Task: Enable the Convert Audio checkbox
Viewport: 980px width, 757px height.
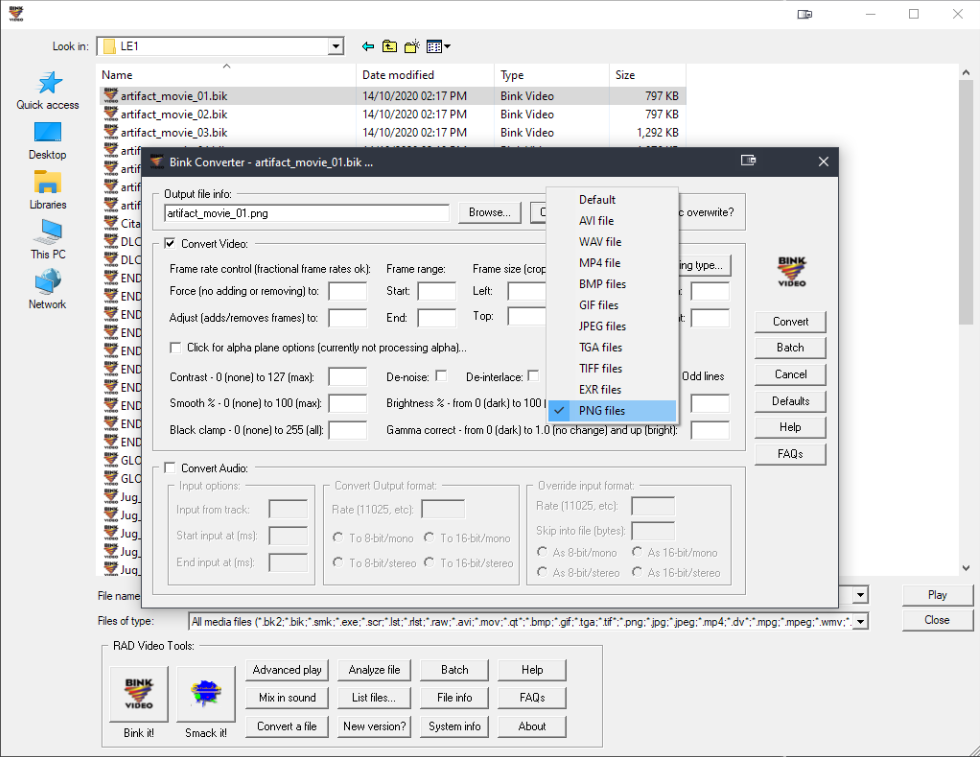Action: pos(169,468)
